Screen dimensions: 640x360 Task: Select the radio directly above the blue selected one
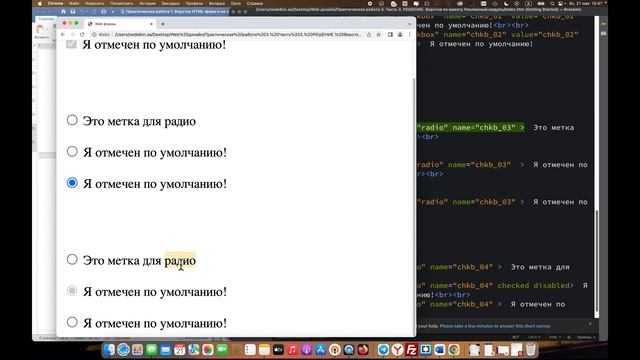coord(72,151)
